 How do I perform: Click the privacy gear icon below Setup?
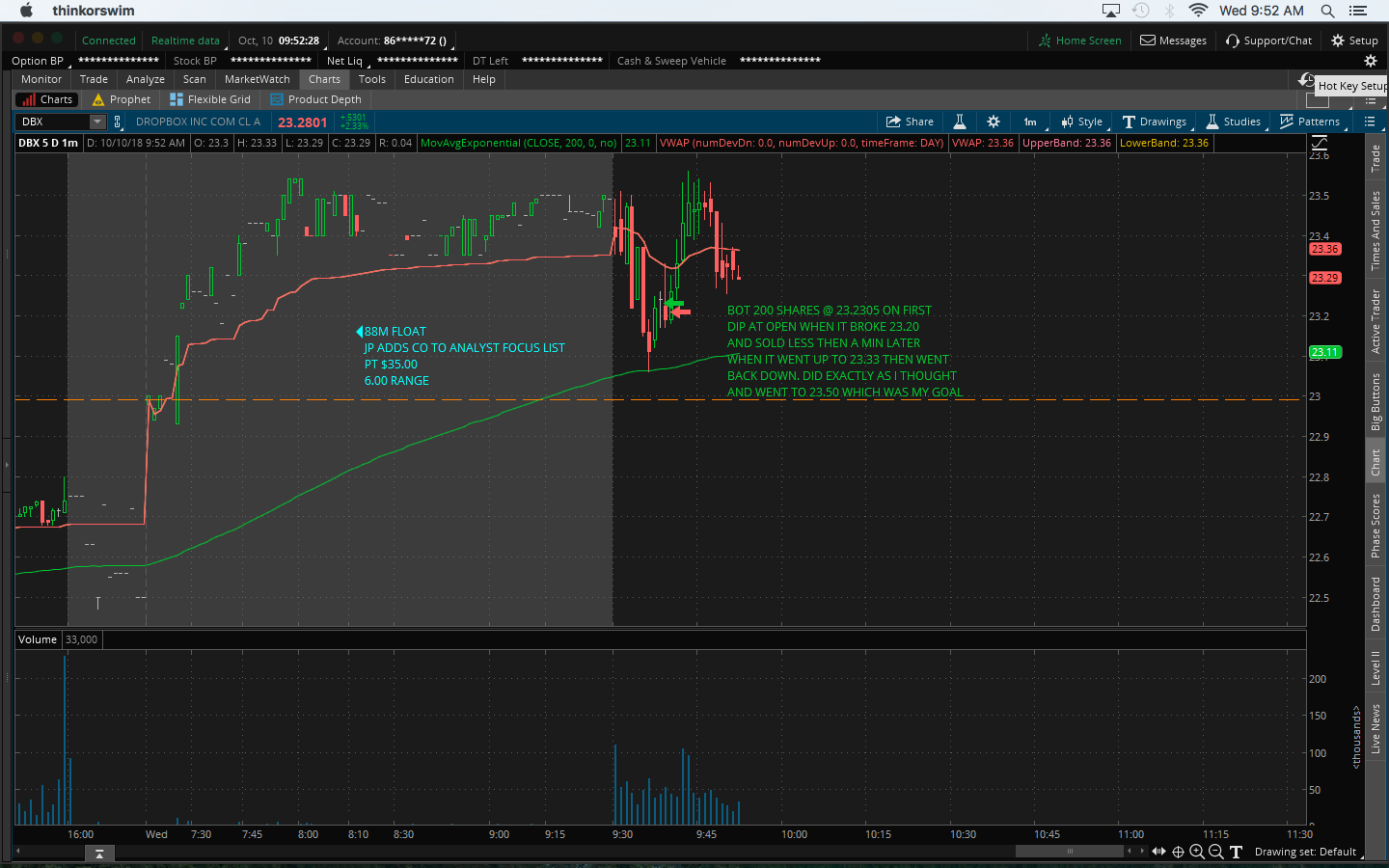[x=1371, y=60]
